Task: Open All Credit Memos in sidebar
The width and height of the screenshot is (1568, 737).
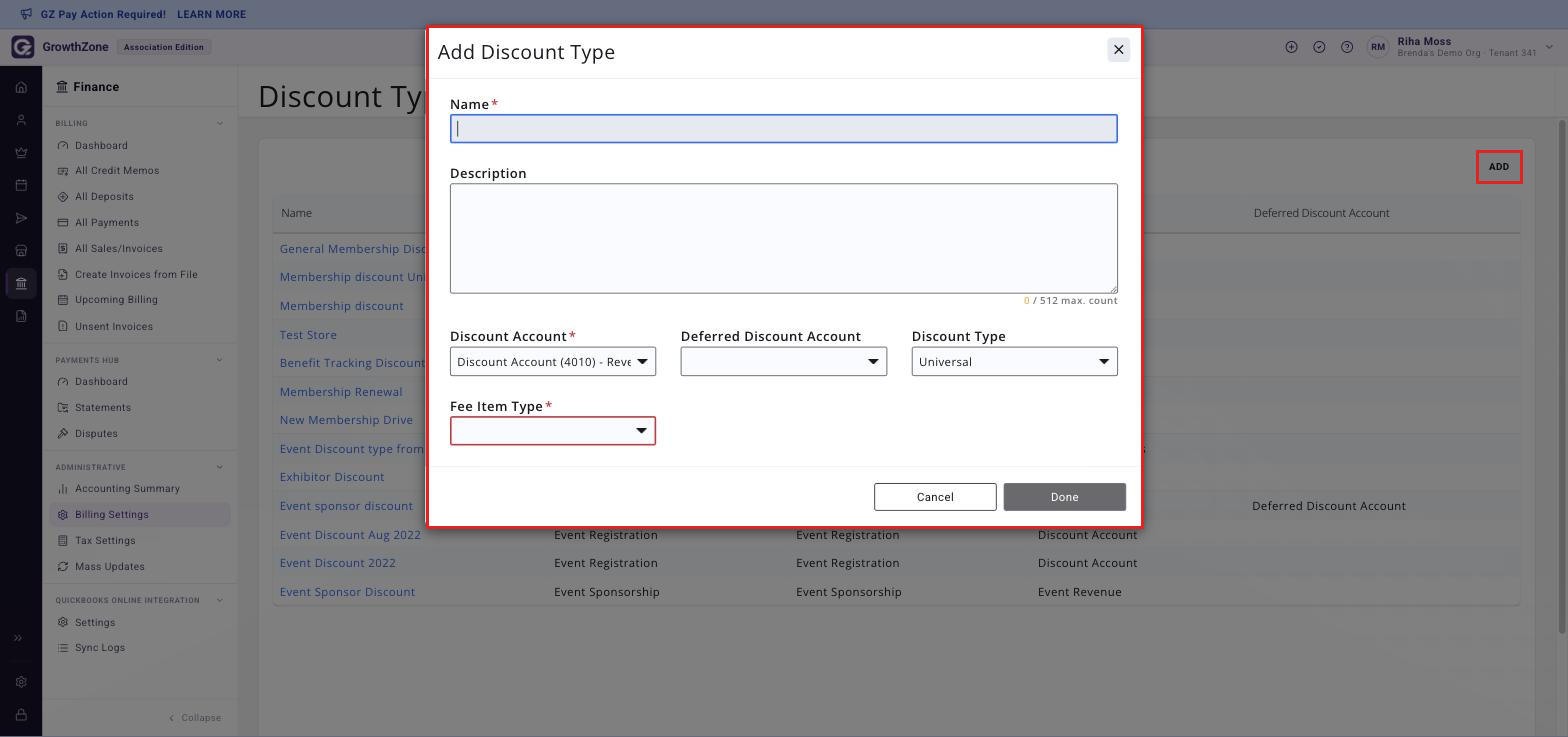Action: click(x=117, y=171)
